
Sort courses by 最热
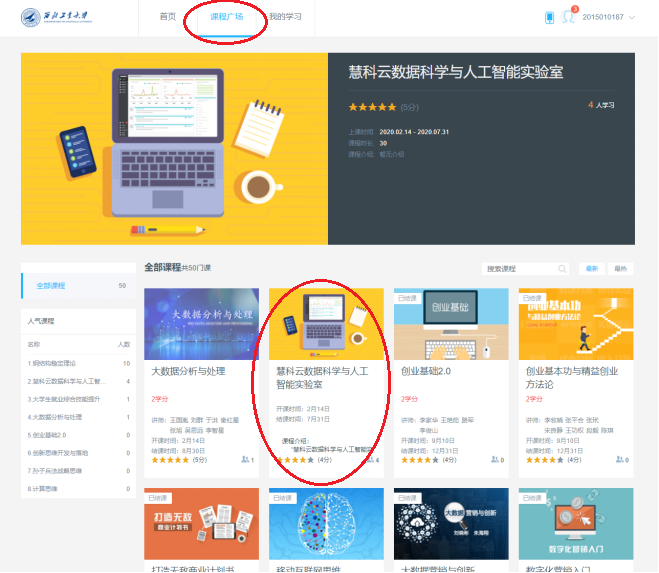point(621,269)
